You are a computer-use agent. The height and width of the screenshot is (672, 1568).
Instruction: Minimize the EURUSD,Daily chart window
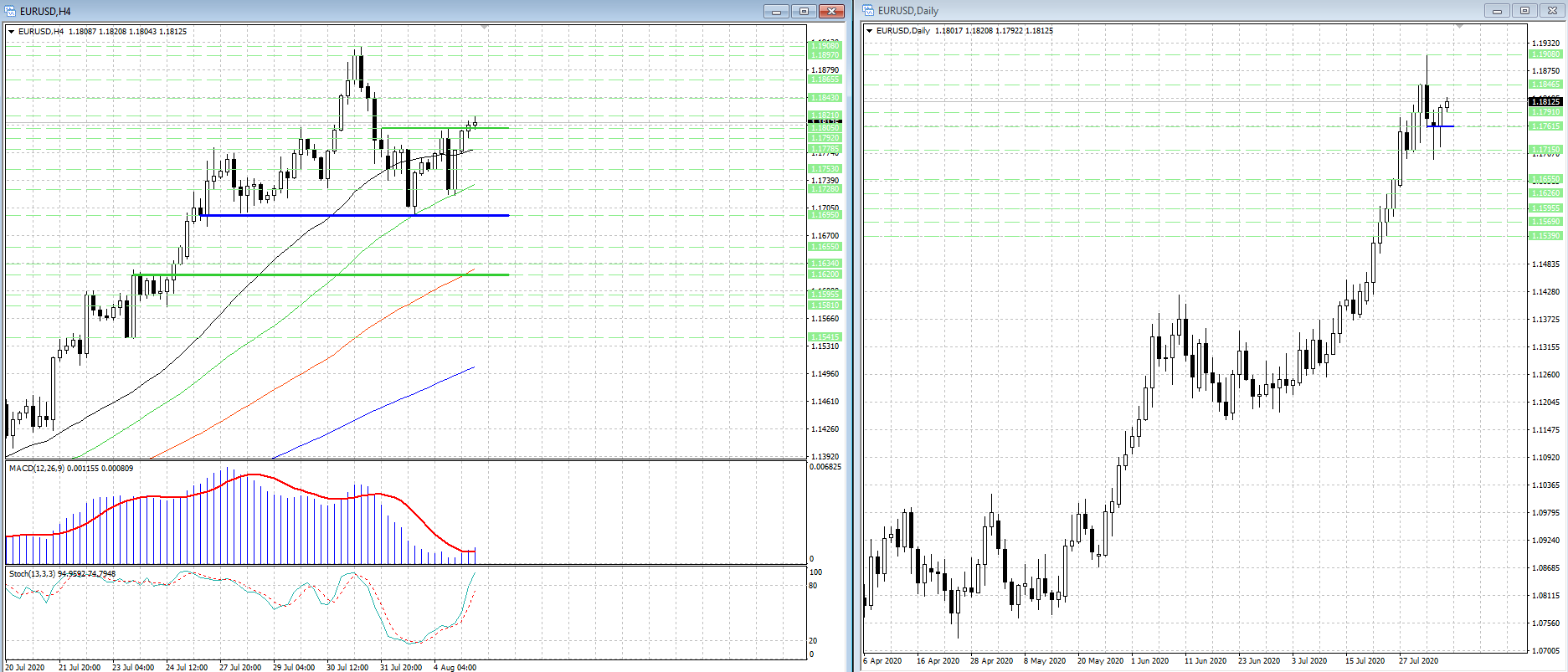click(1497, 10)
